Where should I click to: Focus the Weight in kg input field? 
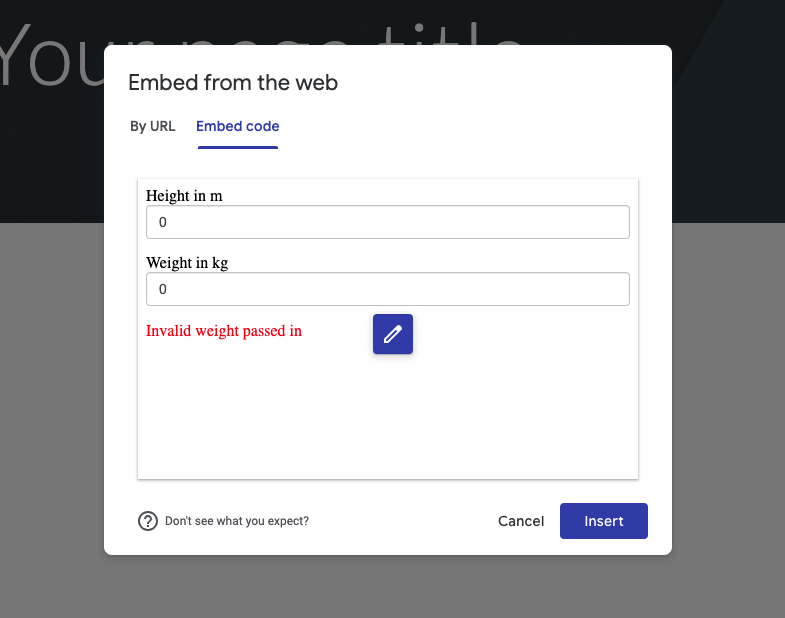[x=388, y=289]
